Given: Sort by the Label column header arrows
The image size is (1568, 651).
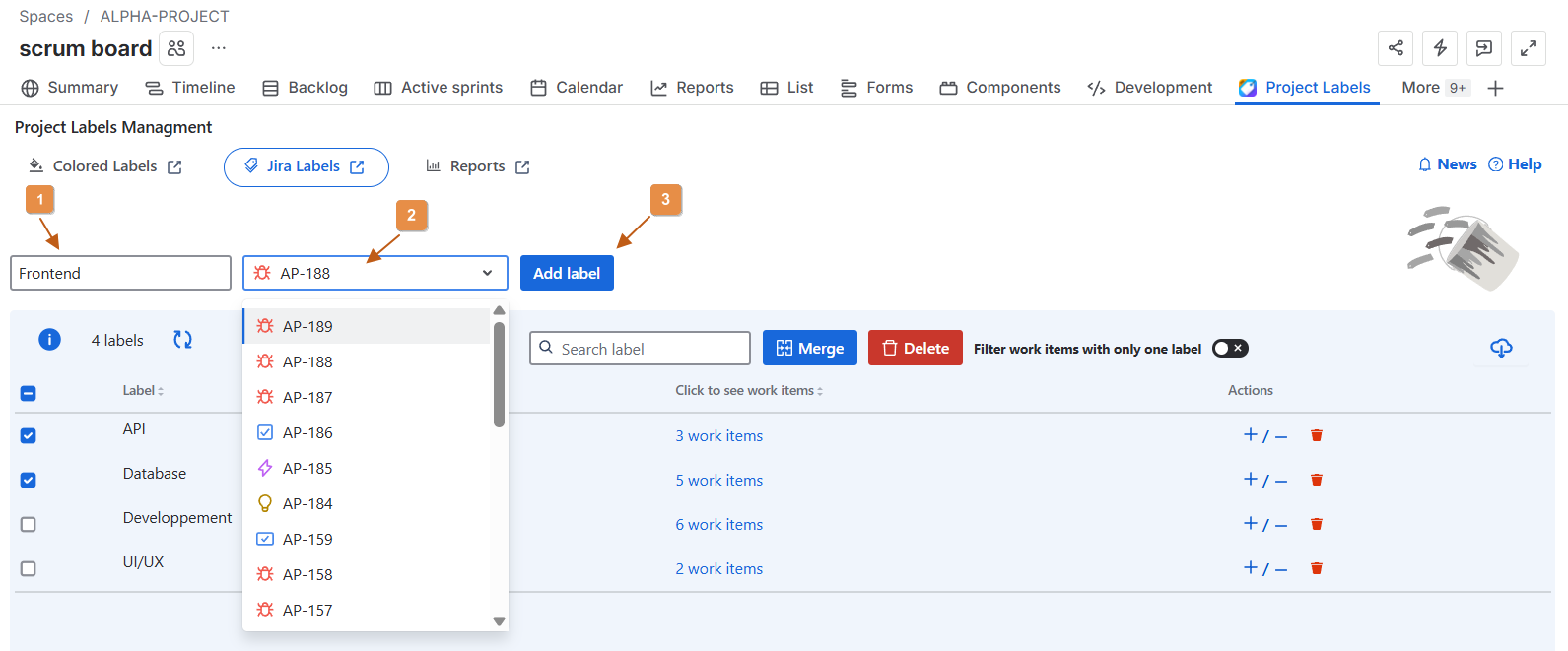Looking at the screenshot, I should tap(161, 391).
